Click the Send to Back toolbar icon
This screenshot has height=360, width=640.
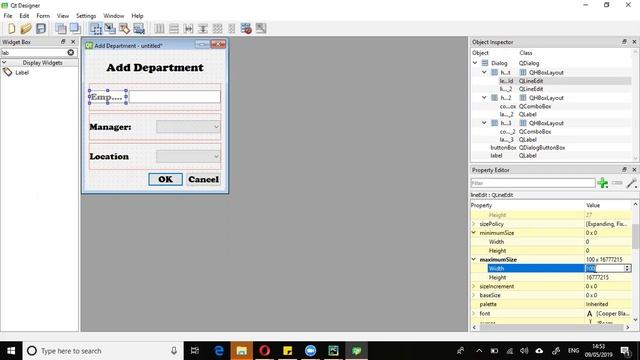coord(61,29)
